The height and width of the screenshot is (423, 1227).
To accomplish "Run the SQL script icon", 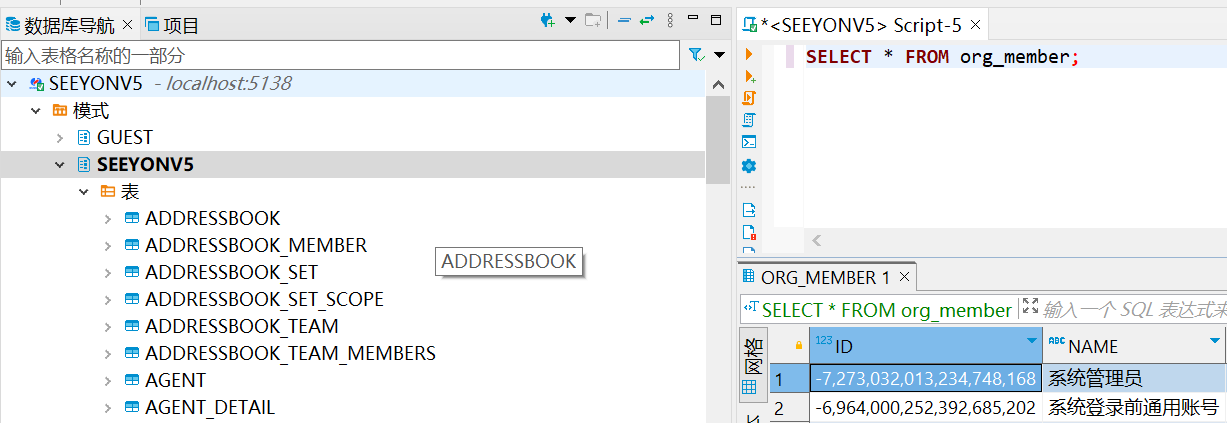I will pos(749,98).
